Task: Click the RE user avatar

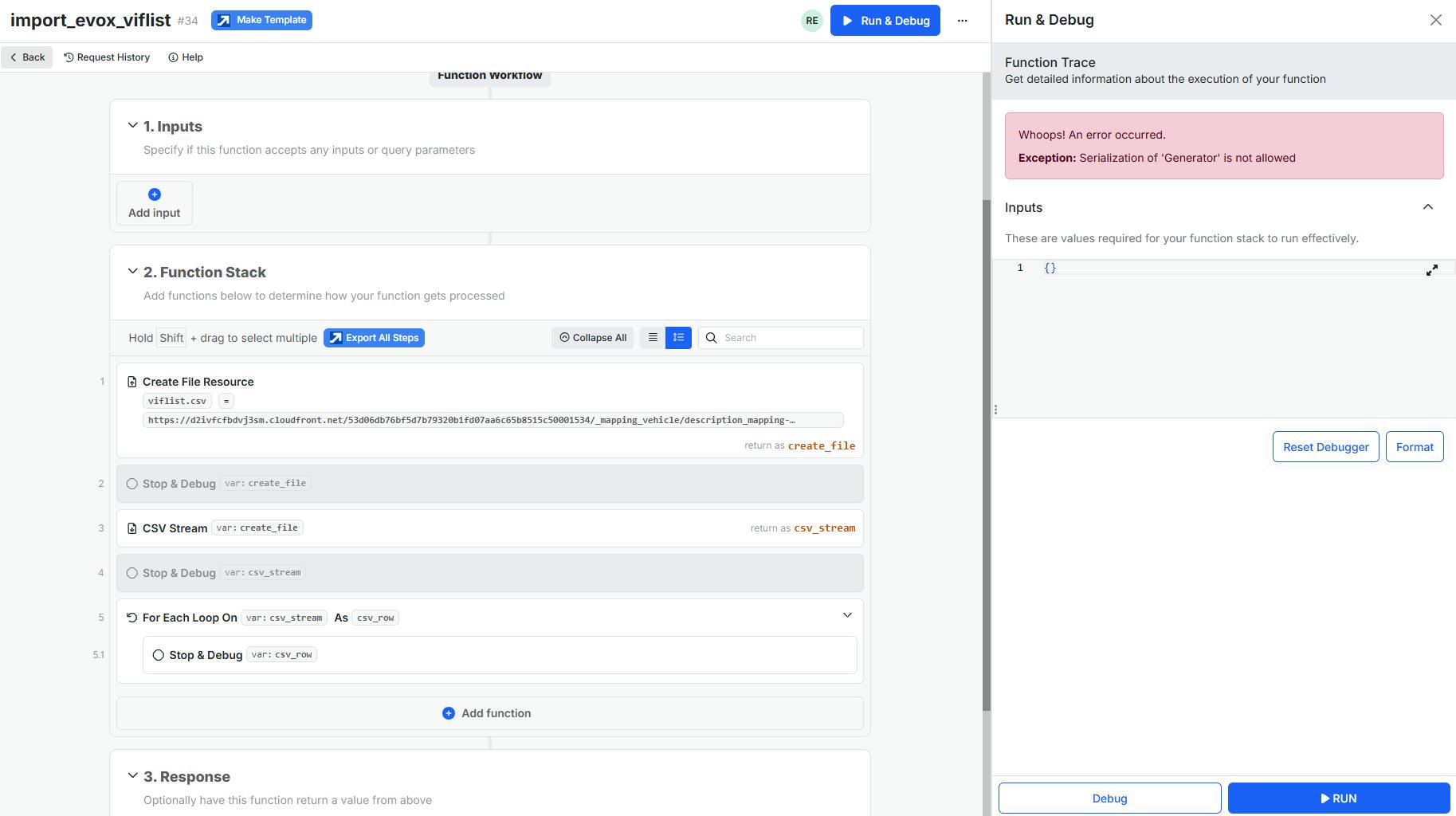Action: (x=811, y=21)
